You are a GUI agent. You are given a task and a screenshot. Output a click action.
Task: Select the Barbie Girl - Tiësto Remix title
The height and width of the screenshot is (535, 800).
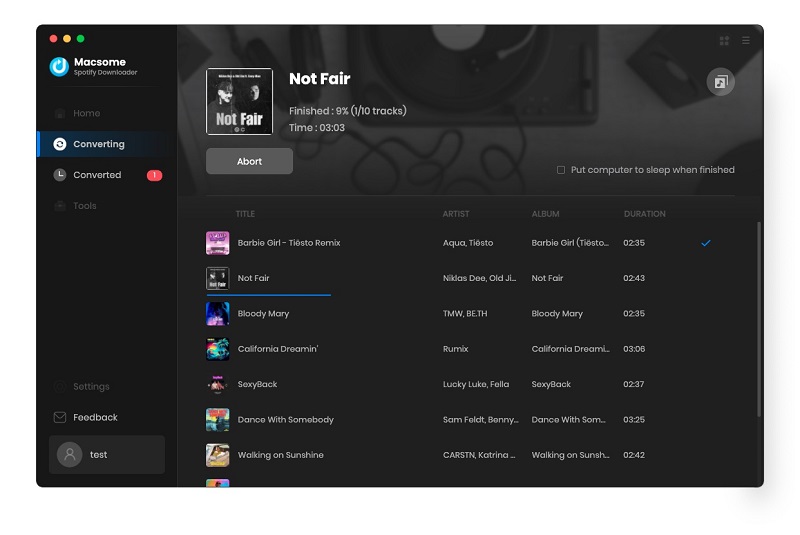pyautogui.click(x=289, y=243)
